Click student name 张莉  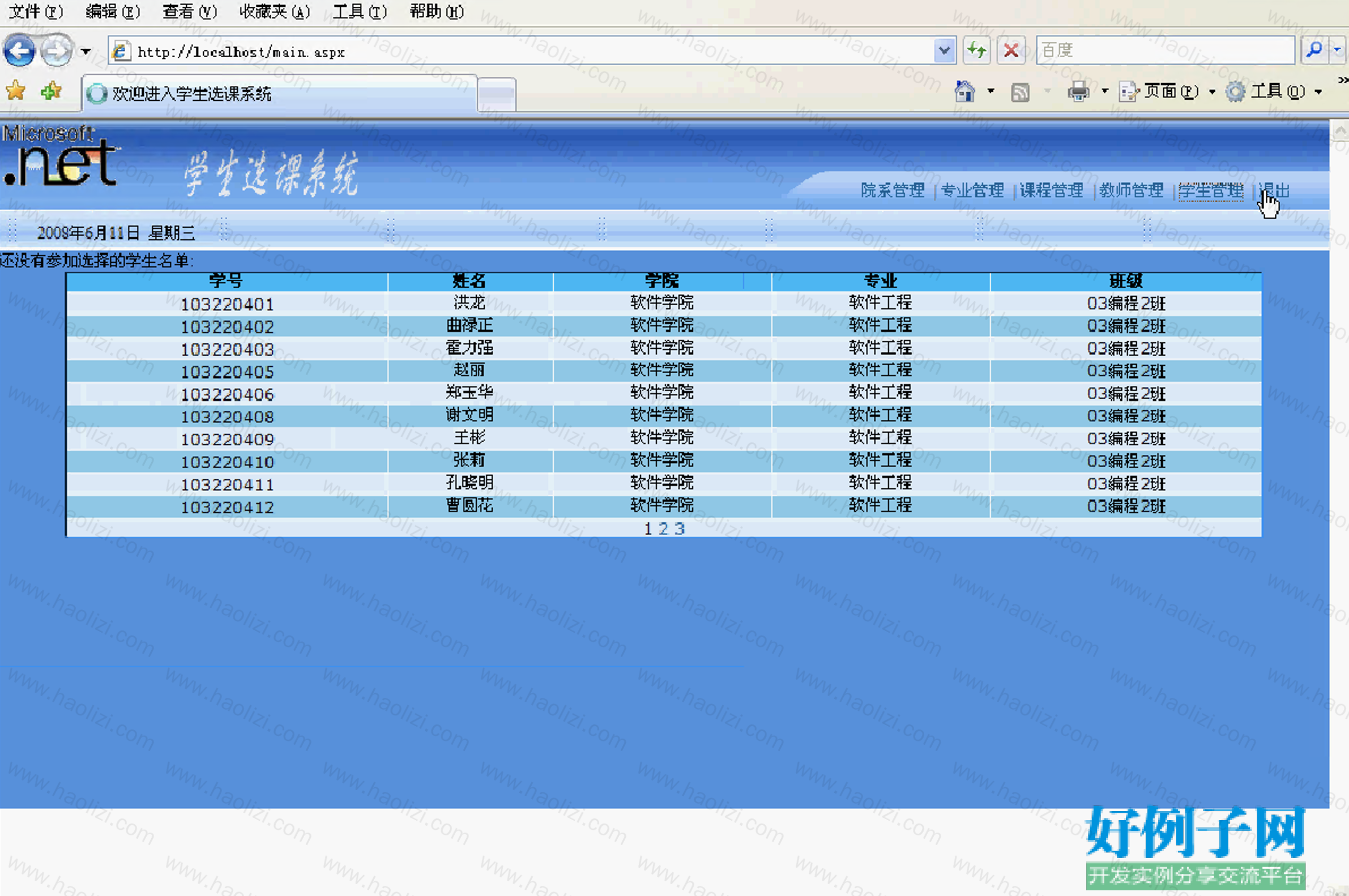pos(469,459)
